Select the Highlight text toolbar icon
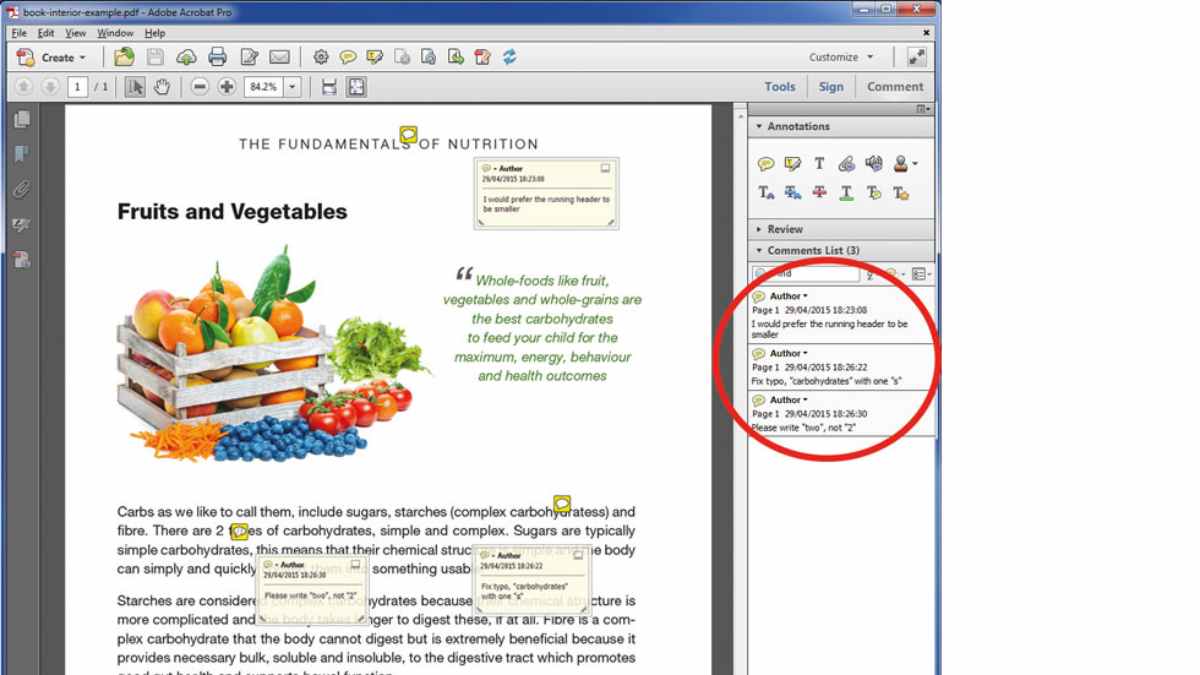Viewport: 1200px width, 675px height. click(x=375, y=57)
